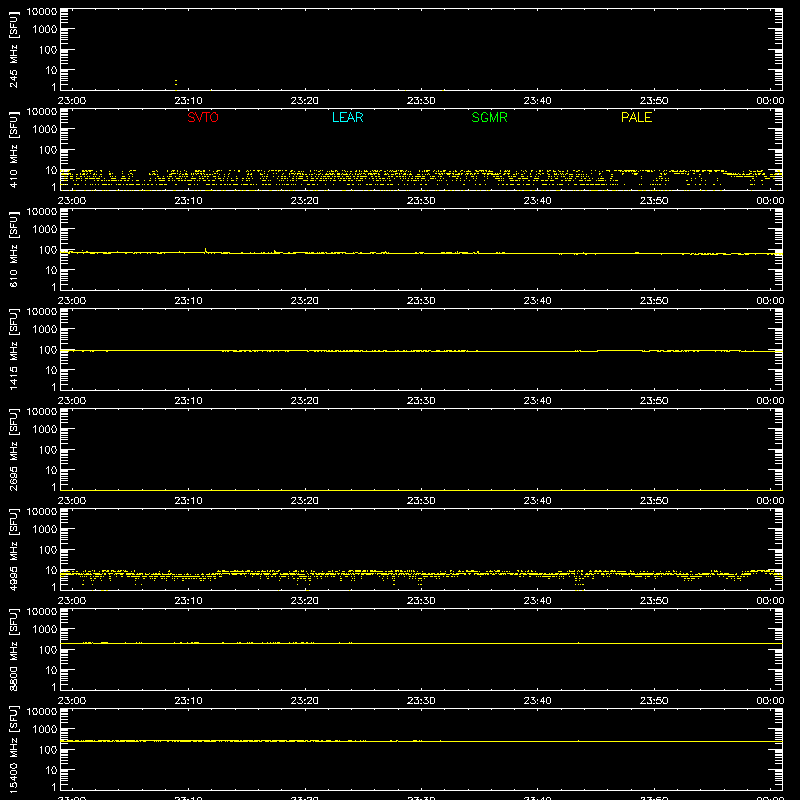Screen dimensions: 800x800
Task: Click the 1000 y-axis value of the 2695 MHz plot
Action: [45, 430]
